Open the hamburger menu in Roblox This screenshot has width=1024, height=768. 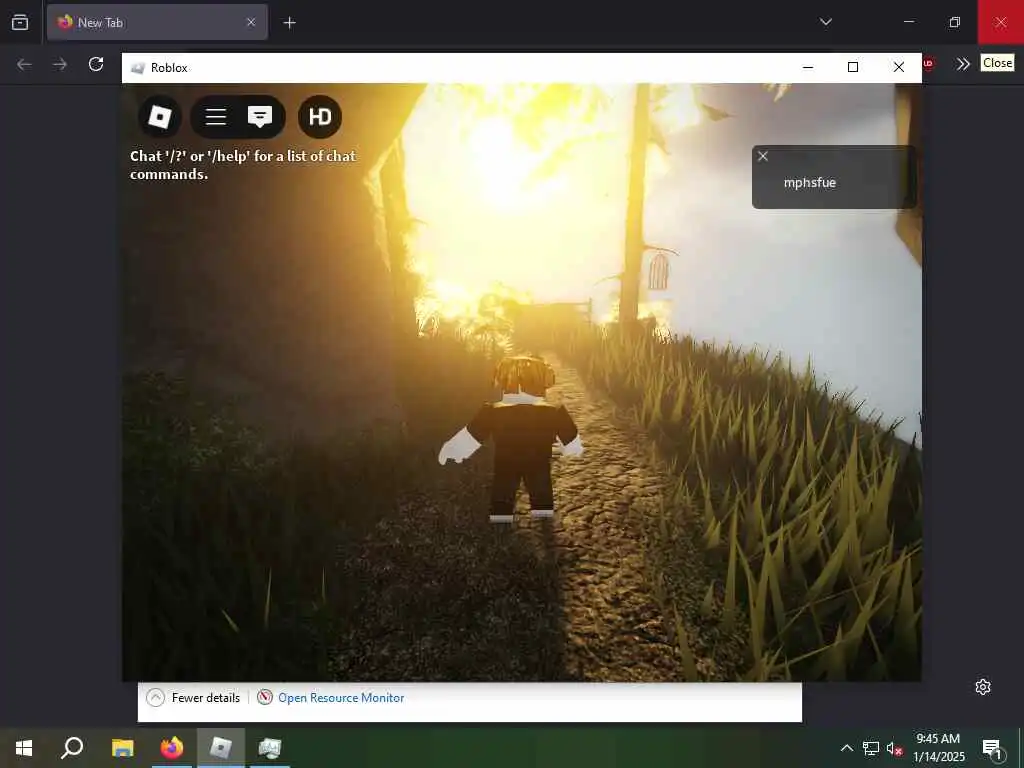pyautogui.click(x=216, y=117)
